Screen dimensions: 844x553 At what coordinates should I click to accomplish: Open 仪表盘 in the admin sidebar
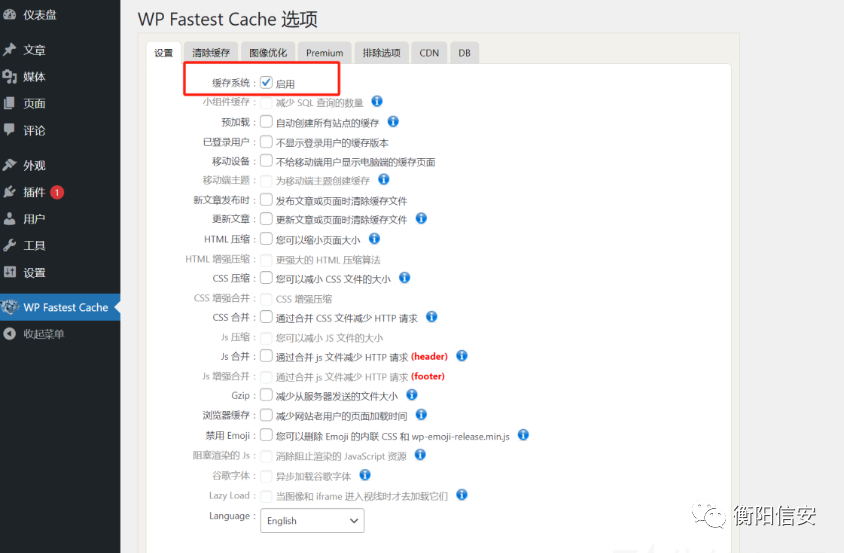(x=40, y=15)
